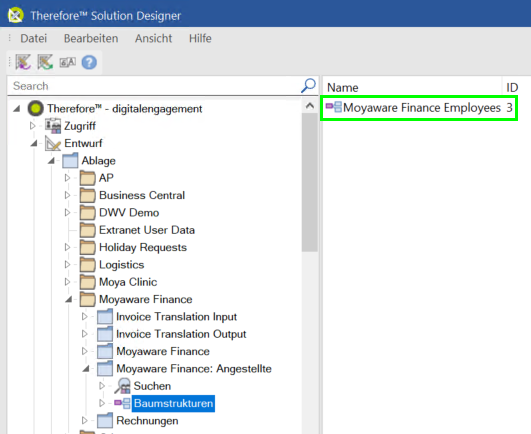Expand the Holiday Requests folder
The width and height of the screenshot is (531, 434).
(67, 247)
